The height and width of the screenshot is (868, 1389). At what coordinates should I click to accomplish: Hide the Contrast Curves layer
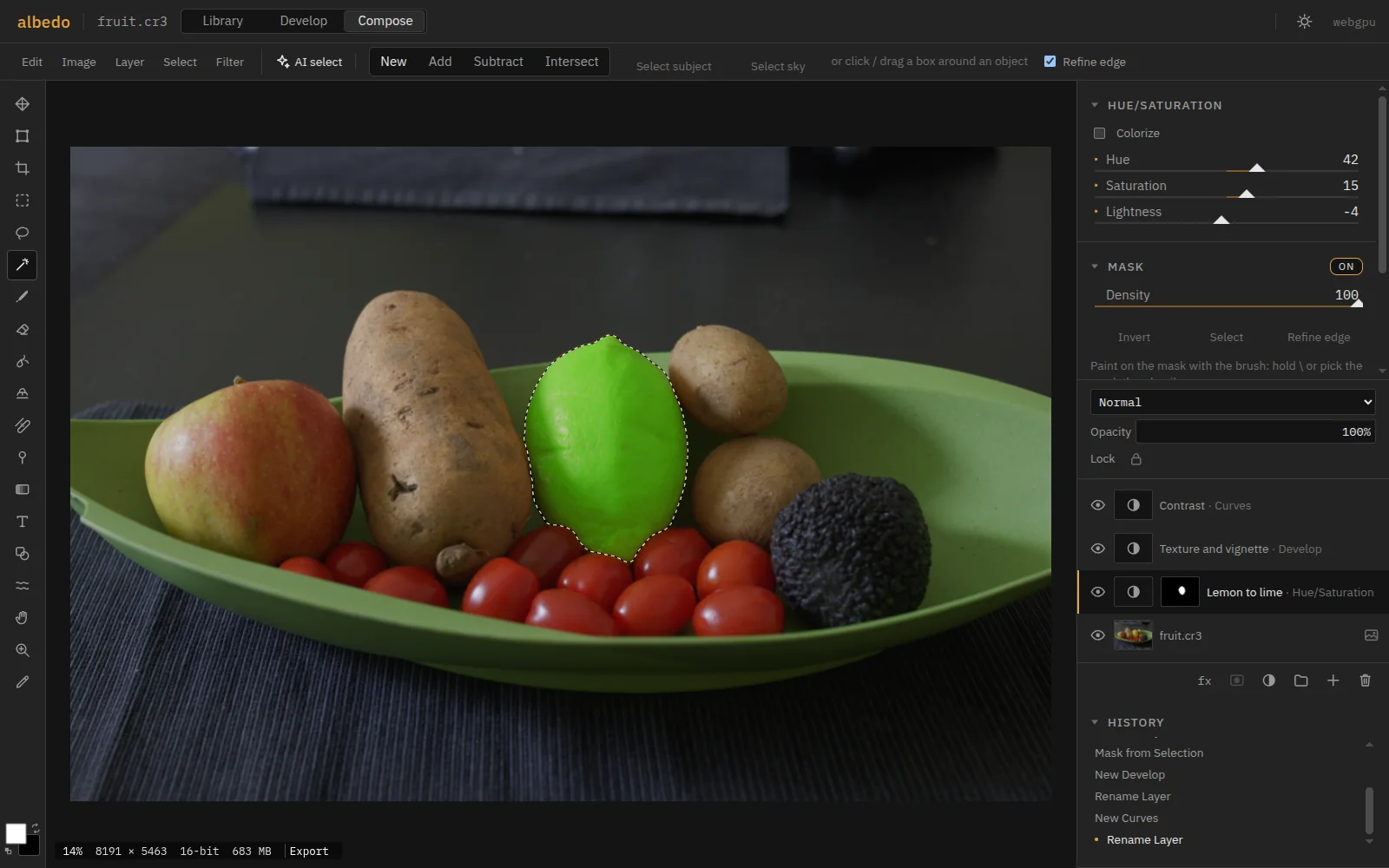click(1097, 505)
